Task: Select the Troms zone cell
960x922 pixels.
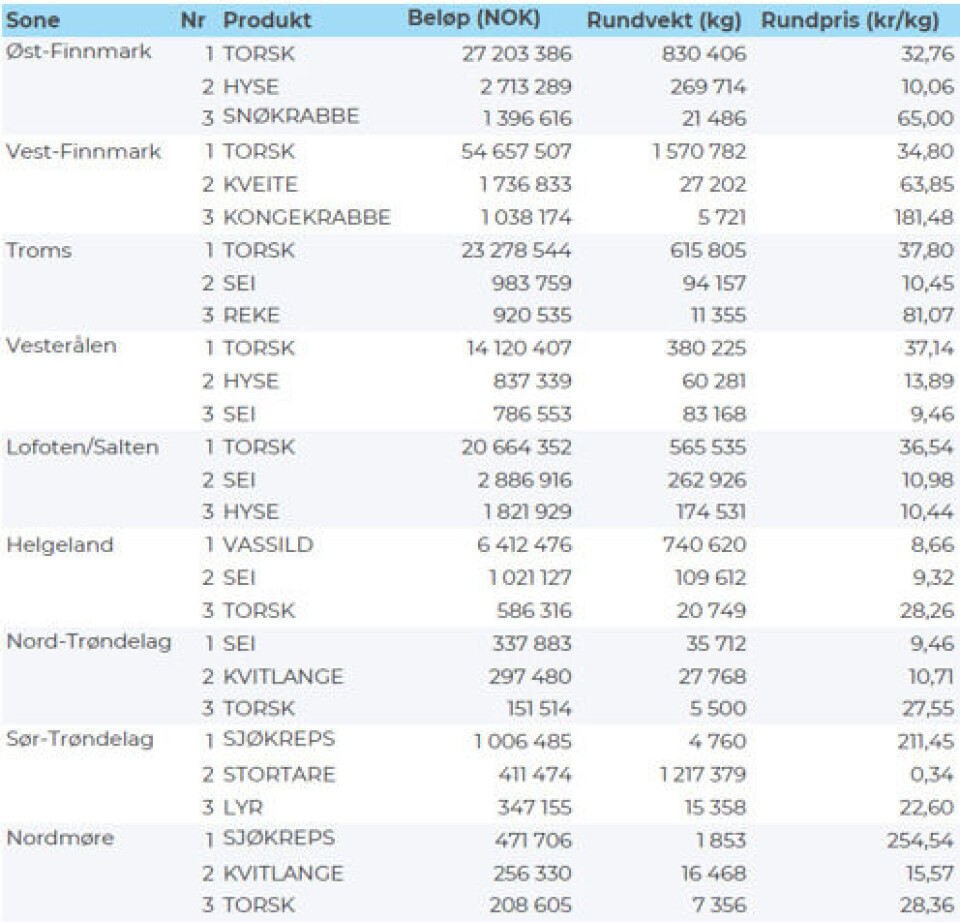Action: 39,250
